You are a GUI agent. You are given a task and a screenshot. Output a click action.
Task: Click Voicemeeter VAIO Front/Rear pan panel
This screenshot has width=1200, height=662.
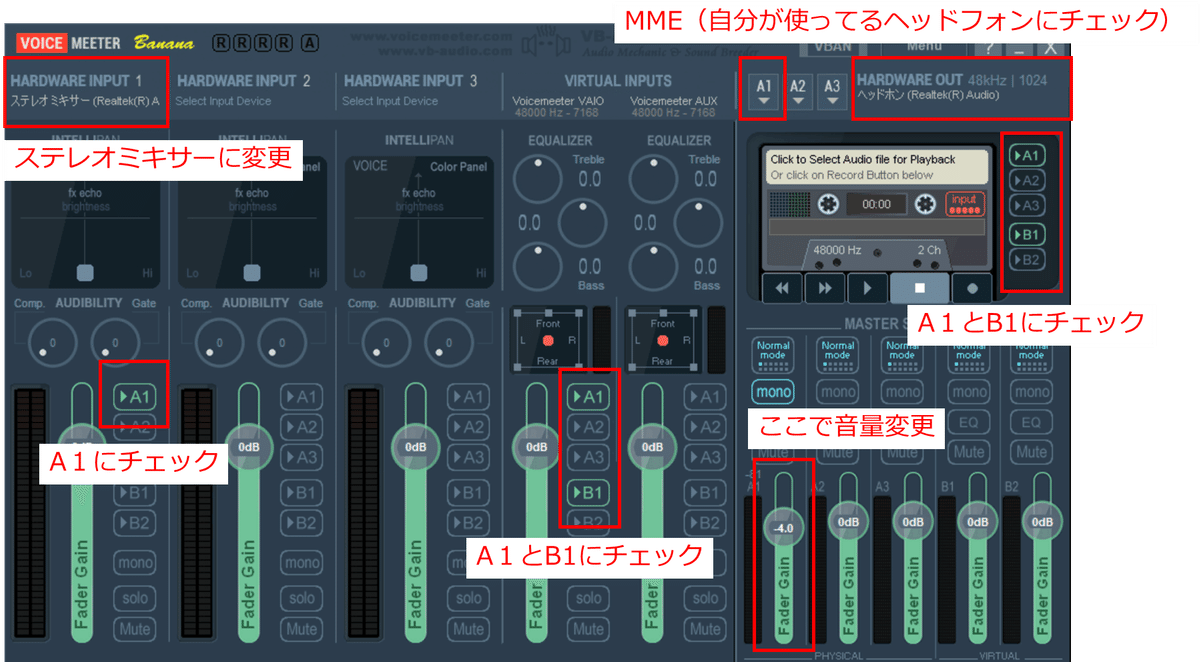point(548,339)
